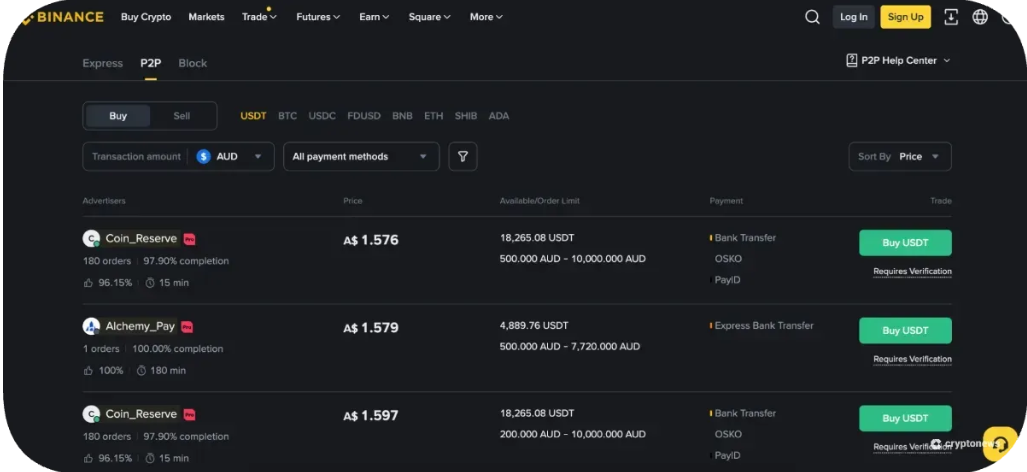Open the Sort By Price dropdown
Screen dimensions: 1027x472
point(900,156)
